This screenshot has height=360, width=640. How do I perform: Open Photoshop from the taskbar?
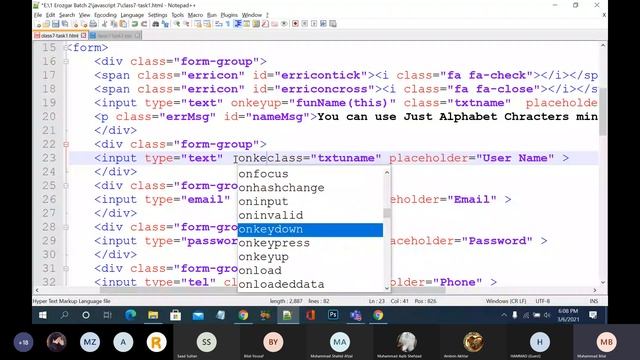coord(333,315)
